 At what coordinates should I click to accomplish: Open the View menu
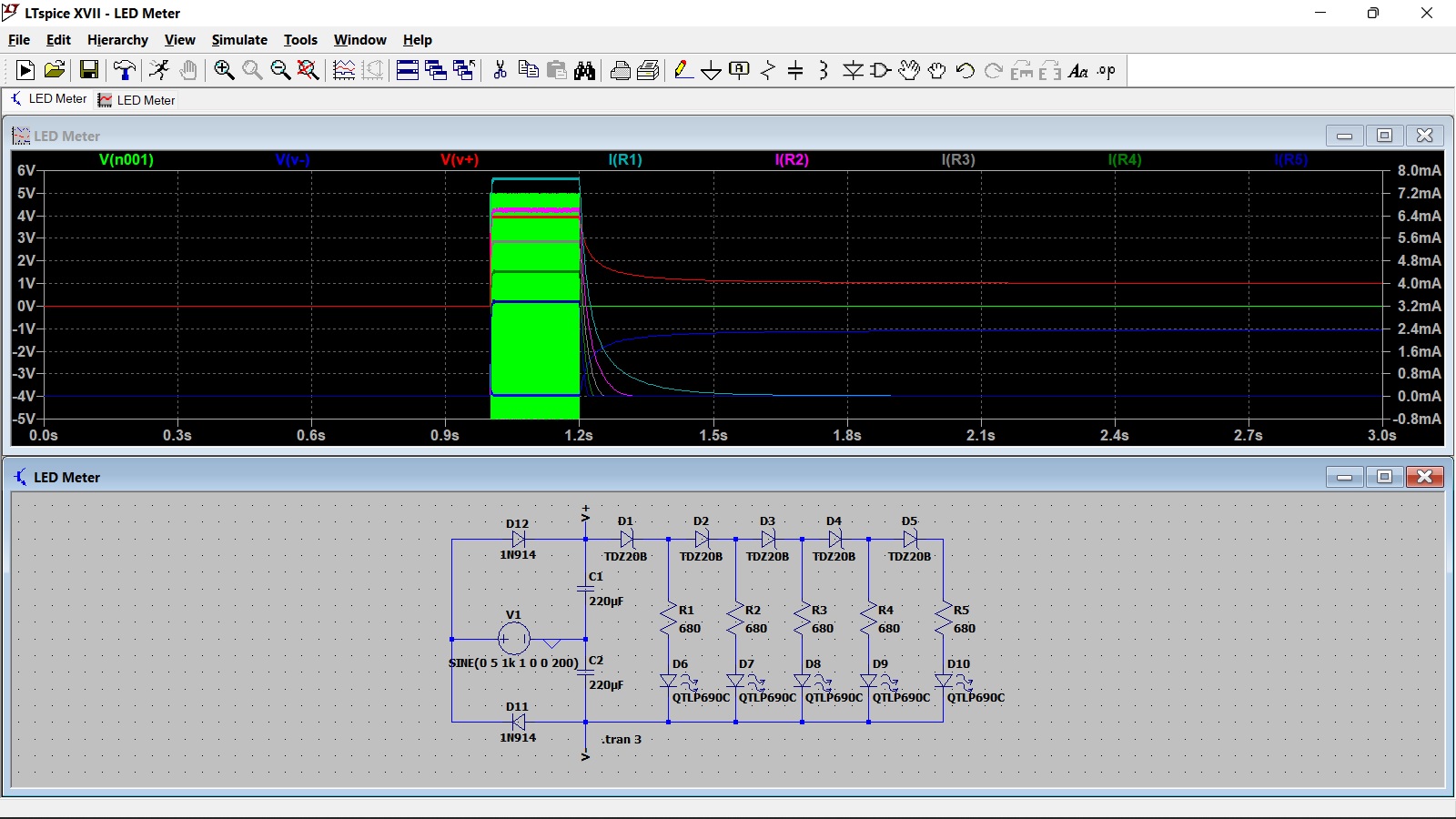tap(179, 40)
